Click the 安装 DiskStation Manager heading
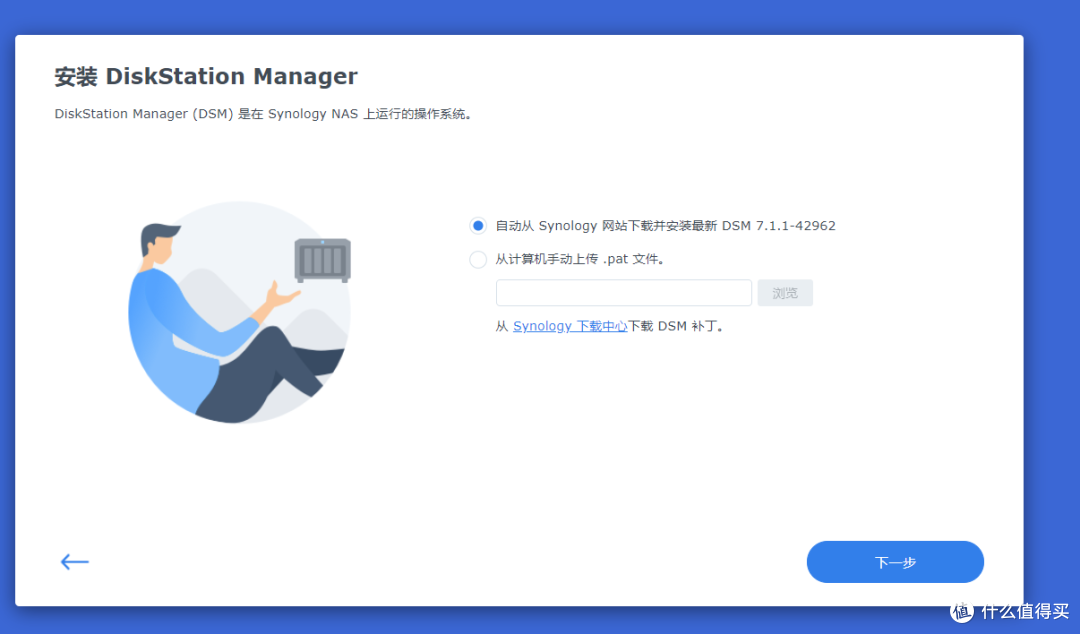 tap(206, 76)
